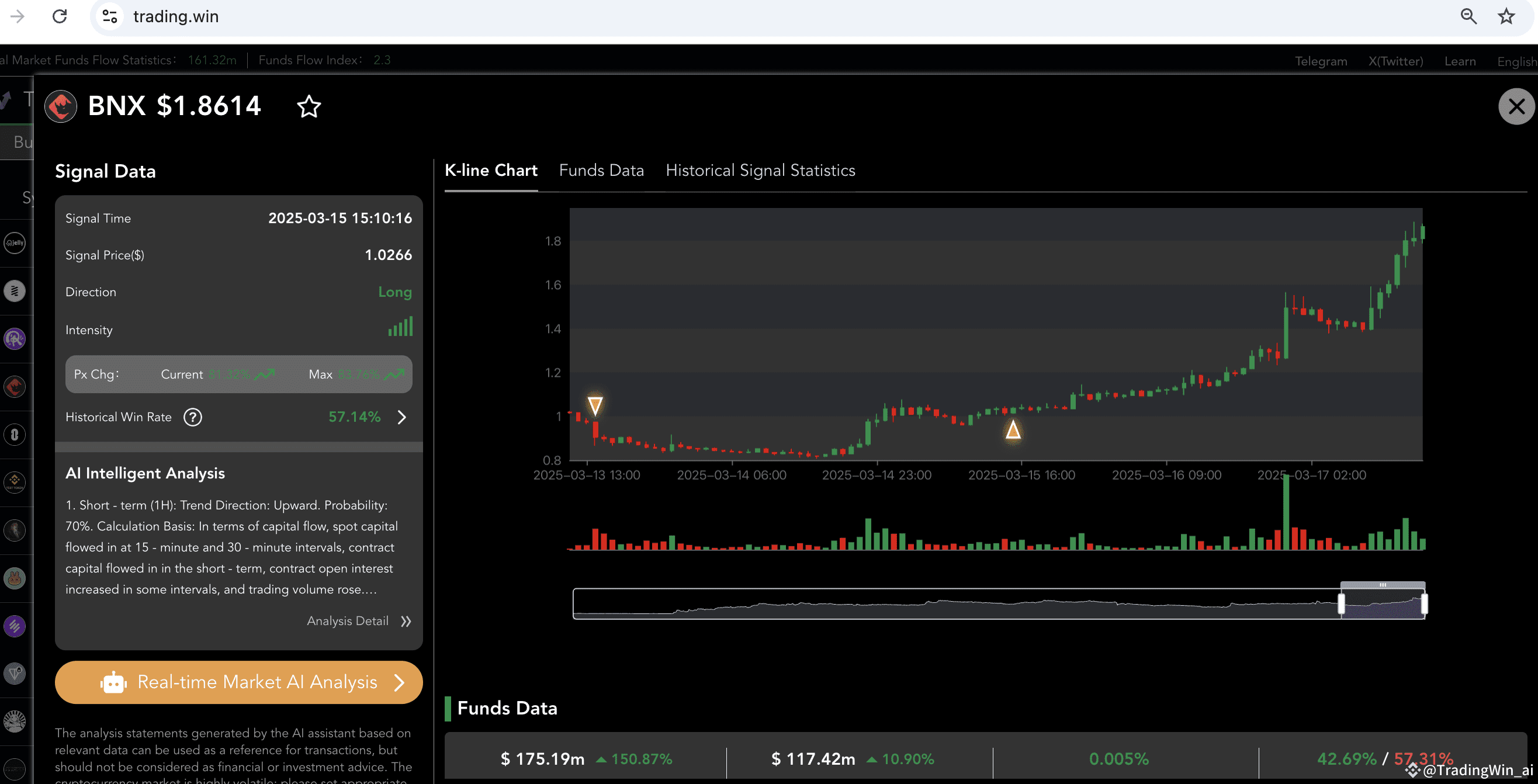Screen dimensions: 1538x784
Task: Click the range slider top grip handle
Action: [x=1383, y=585]
